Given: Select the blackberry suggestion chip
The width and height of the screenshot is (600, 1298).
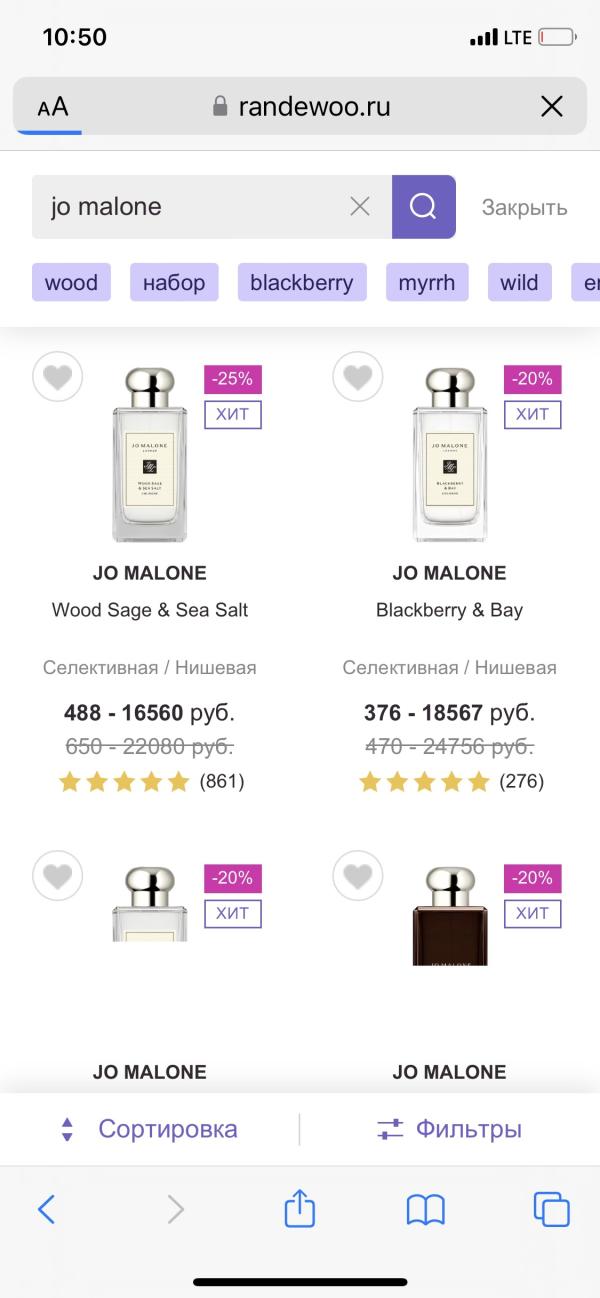Looking at the screenshot, I should tap(302, 282).
